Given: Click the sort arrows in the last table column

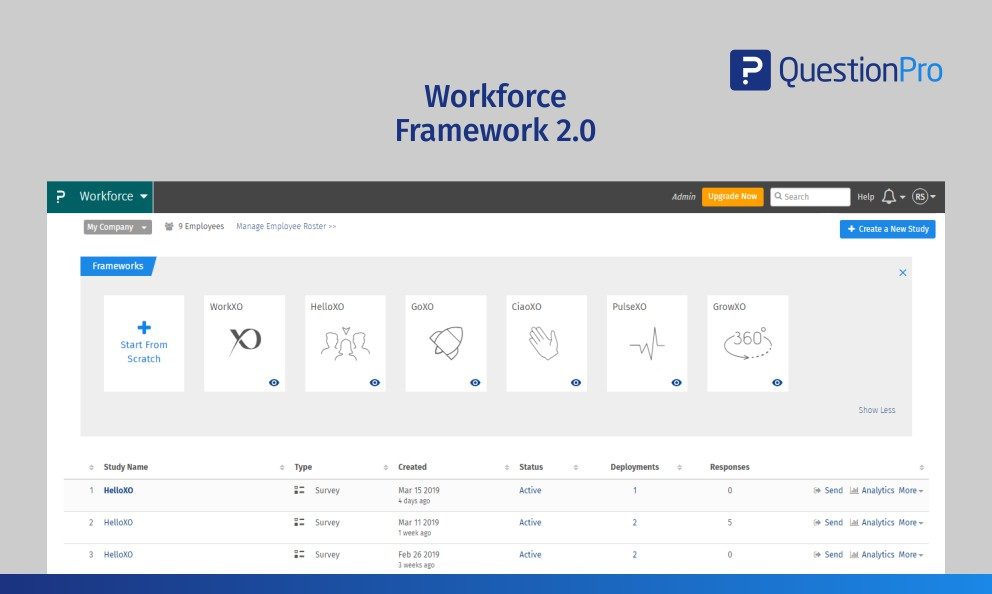Looking at the screenshot, I should click(922, 467).
